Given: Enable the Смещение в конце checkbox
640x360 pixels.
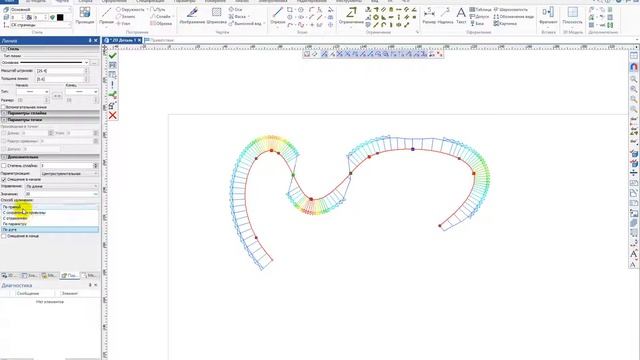Looking at the screenshot, I should 4,236.
